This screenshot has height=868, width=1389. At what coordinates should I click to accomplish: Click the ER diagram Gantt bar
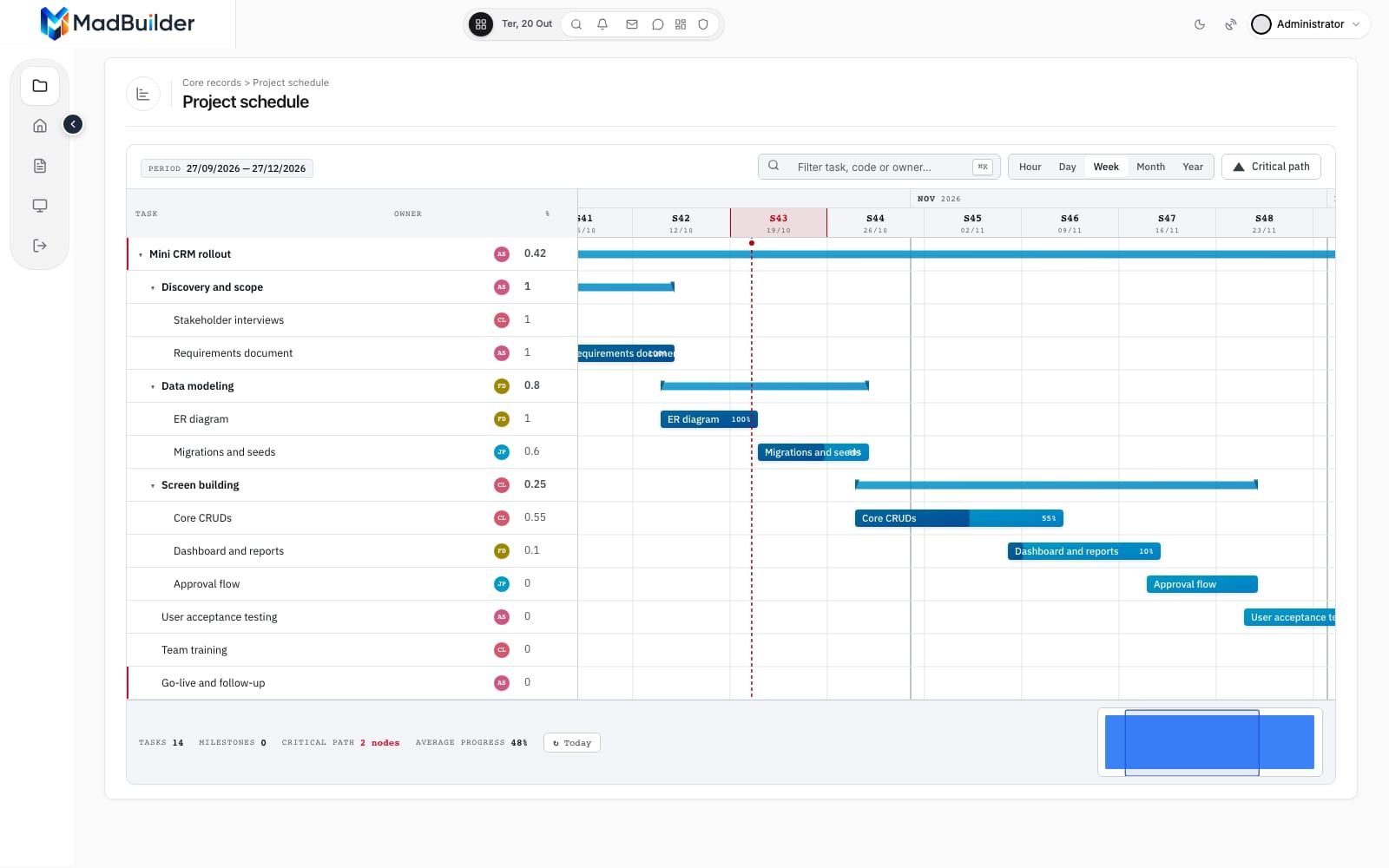click(x=709, y=419)
